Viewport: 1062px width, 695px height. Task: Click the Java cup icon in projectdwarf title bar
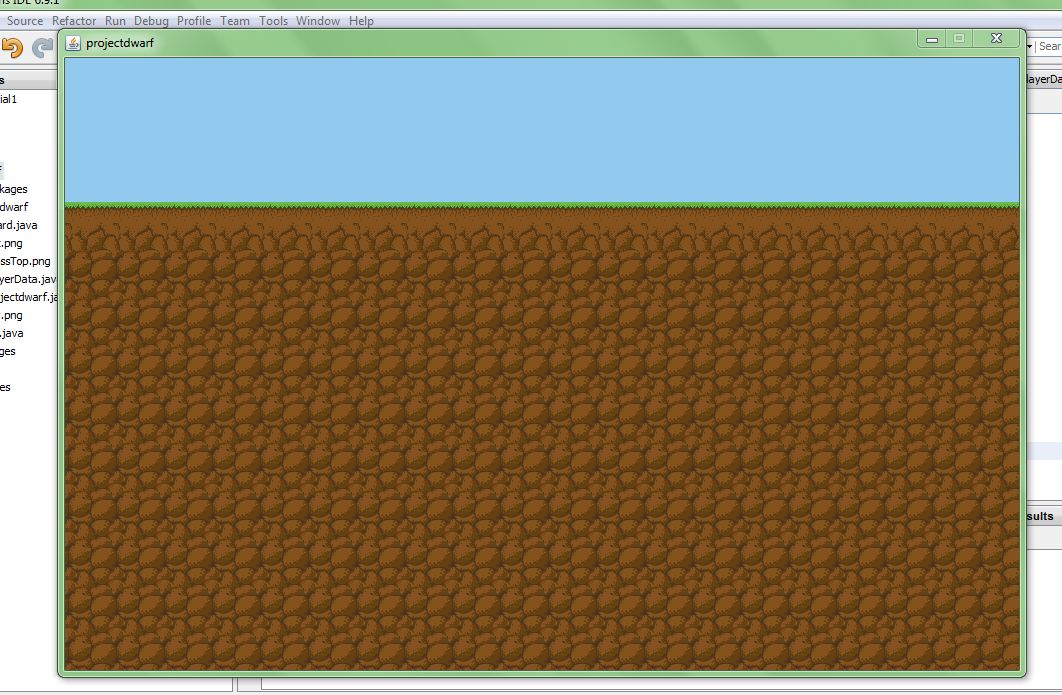tap(73, 43)
